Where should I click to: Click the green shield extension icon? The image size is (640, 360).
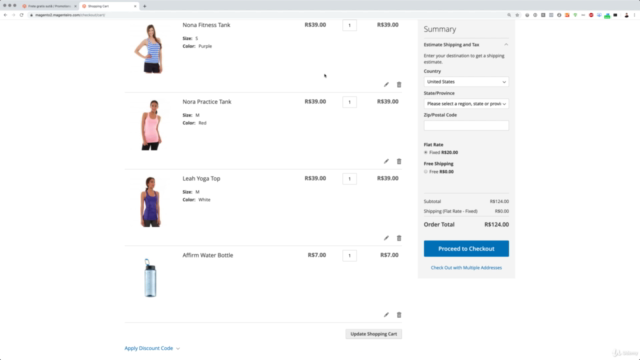pos(575,15)
